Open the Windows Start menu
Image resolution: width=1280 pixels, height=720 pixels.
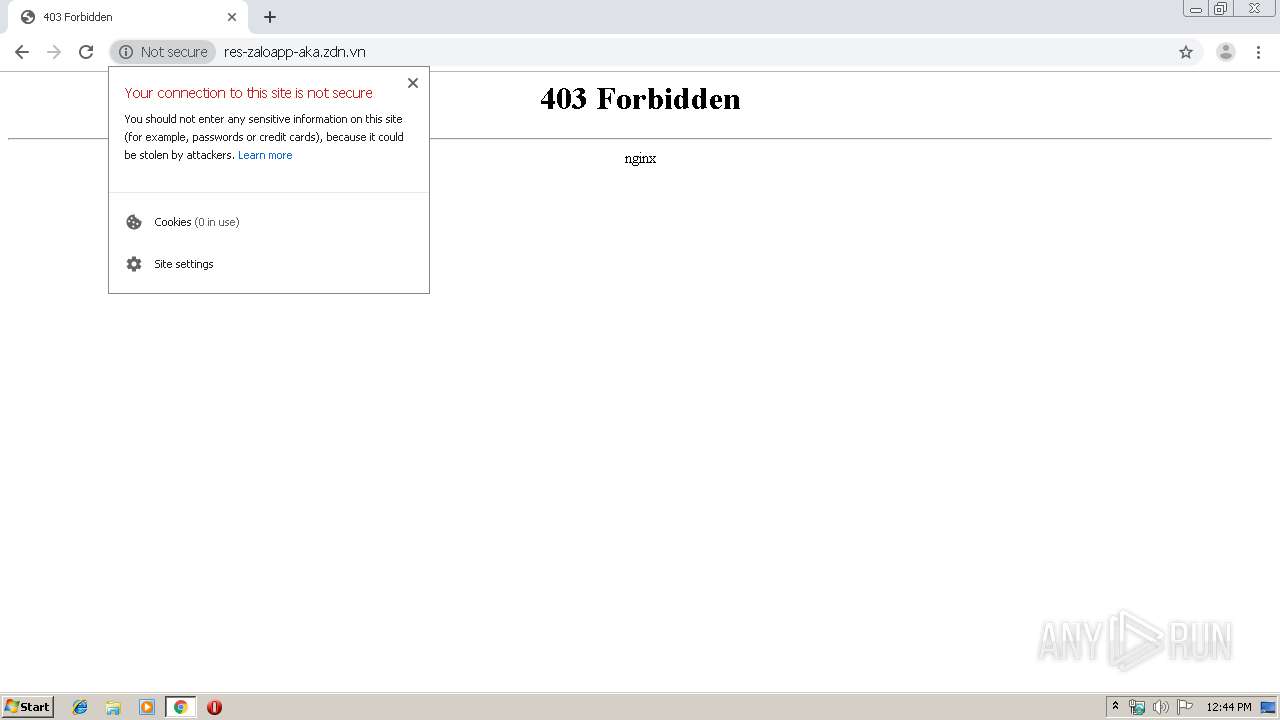point(28,707)
